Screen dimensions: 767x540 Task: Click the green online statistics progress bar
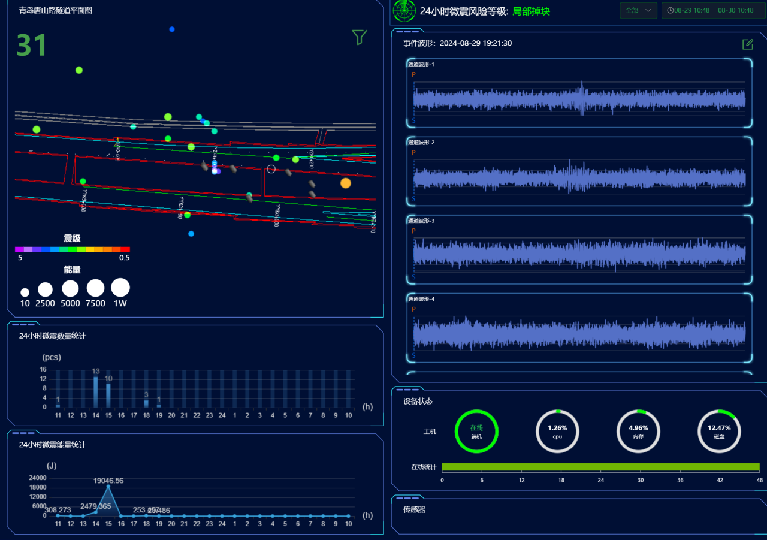tap(600, 467)
